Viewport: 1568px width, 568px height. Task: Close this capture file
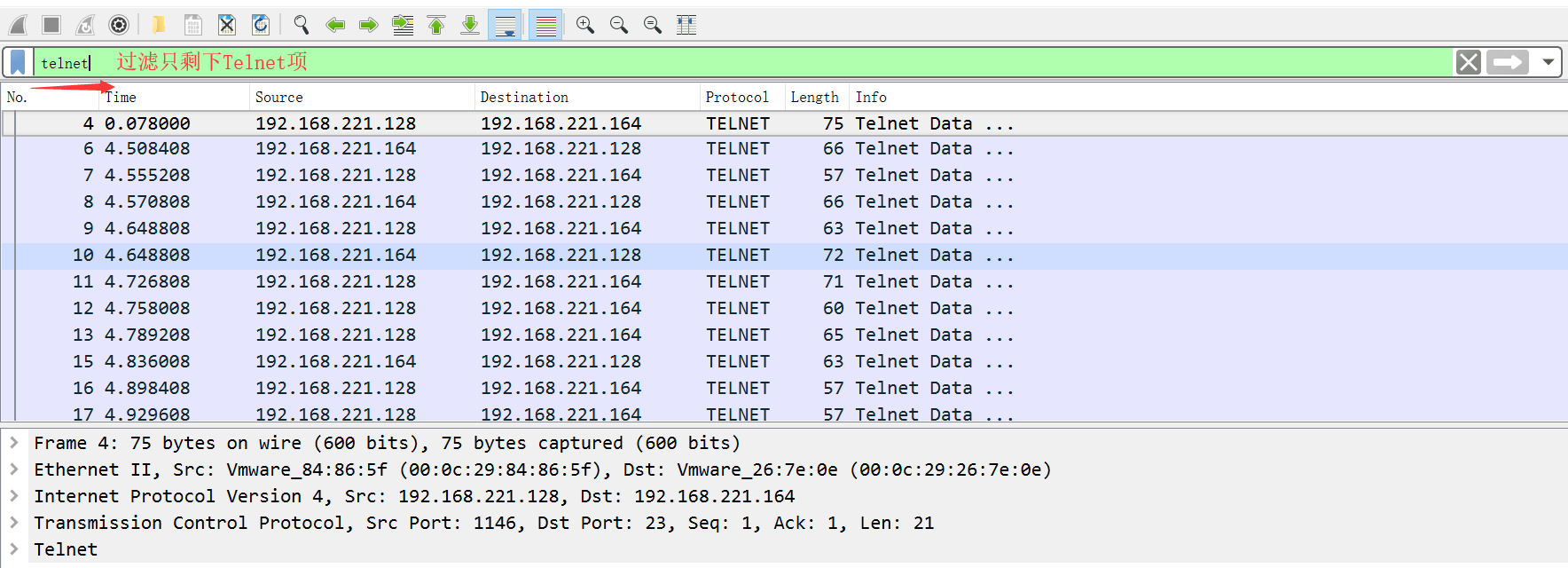click(227, 25)
